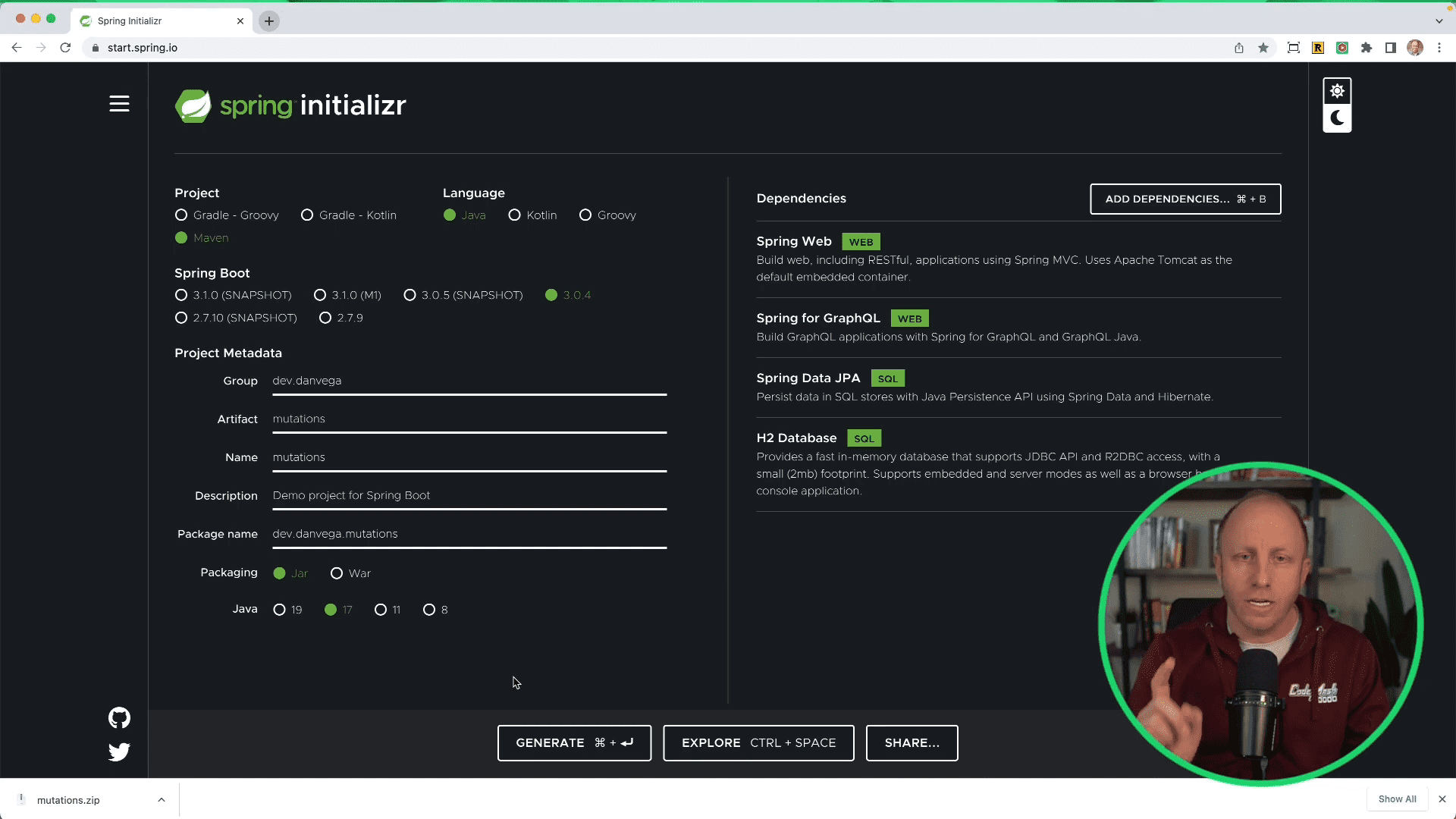Open the GitHub link icon
This screenshot has height=819, width=1456.
(119, 717)
